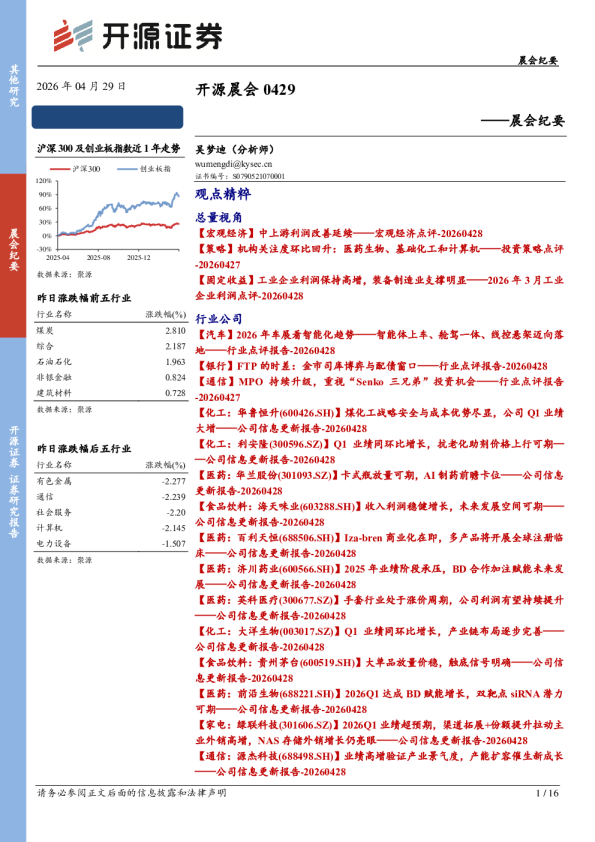Open the 贵州茅台(600519.SH) report link

point(380,670)
